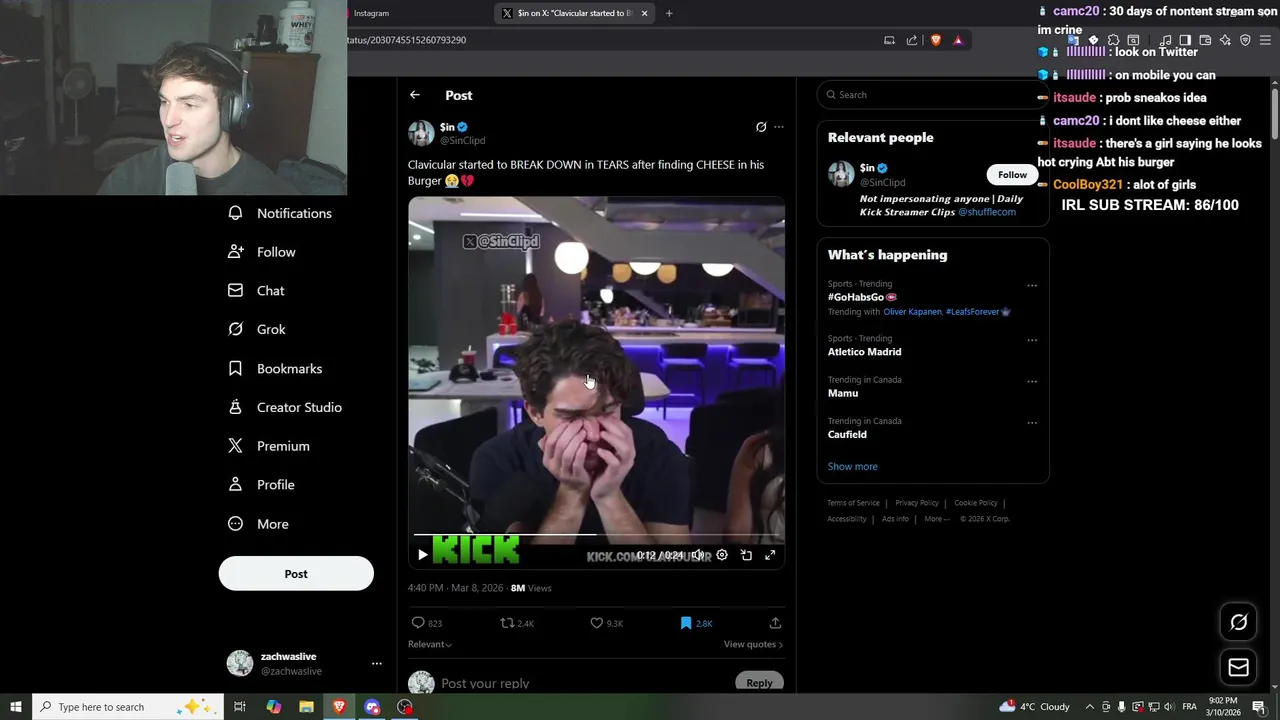This screenshot has width=1280, height=720.
Task: Click the picture-in-picture video icon
Action: point(746,555)
